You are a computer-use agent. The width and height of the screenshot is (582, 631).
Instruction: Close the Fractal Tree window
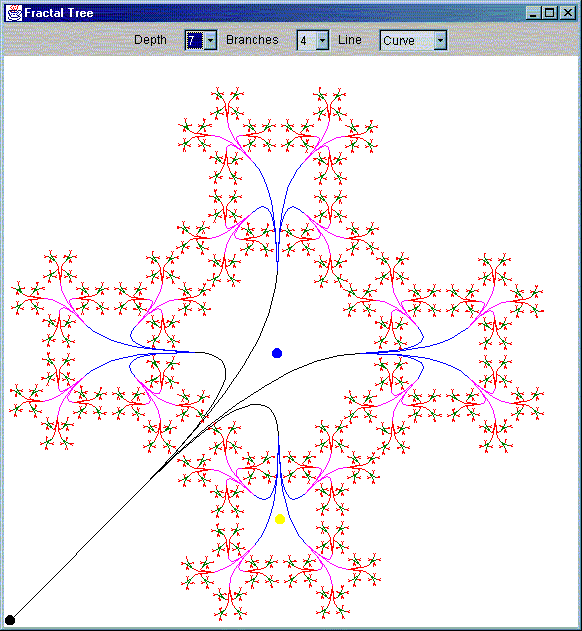(568, 13)
